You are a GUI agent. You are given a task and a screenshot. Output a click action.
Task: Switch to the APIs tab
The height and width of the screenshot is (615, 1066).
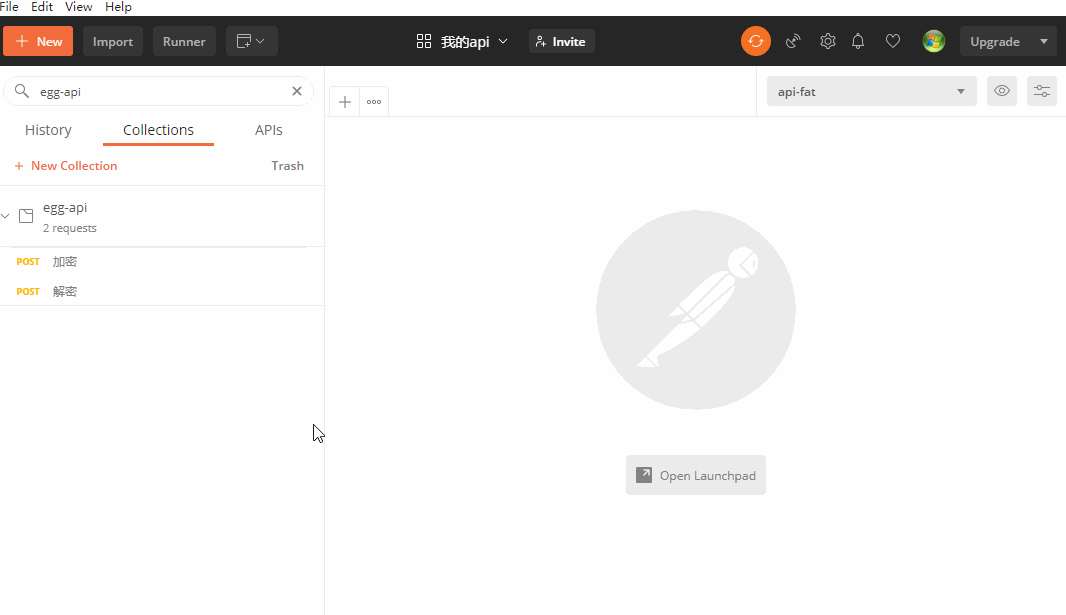coord(269,130)
